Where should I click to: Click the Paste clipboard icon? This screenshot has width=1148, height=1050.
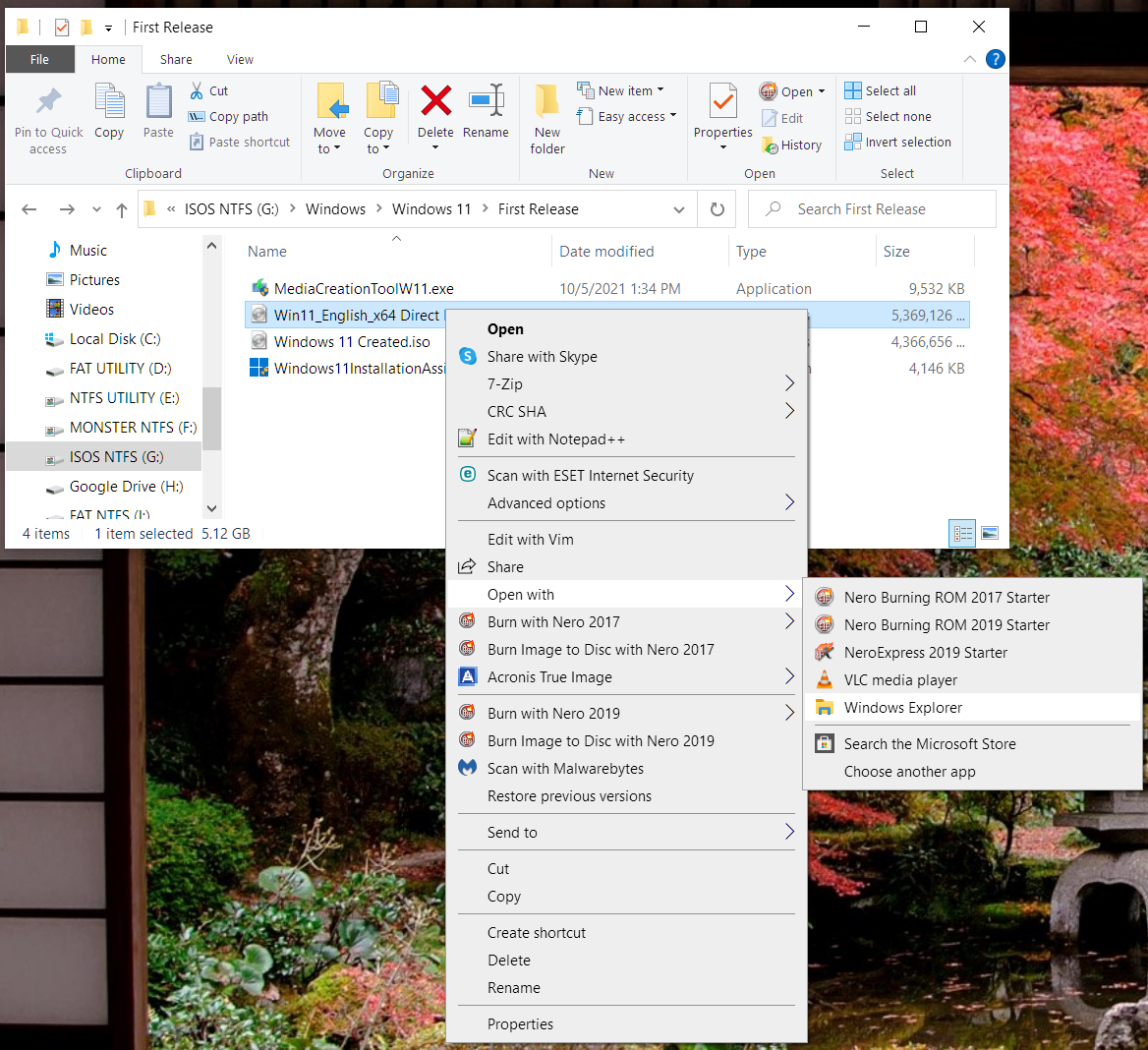[158, 101]
